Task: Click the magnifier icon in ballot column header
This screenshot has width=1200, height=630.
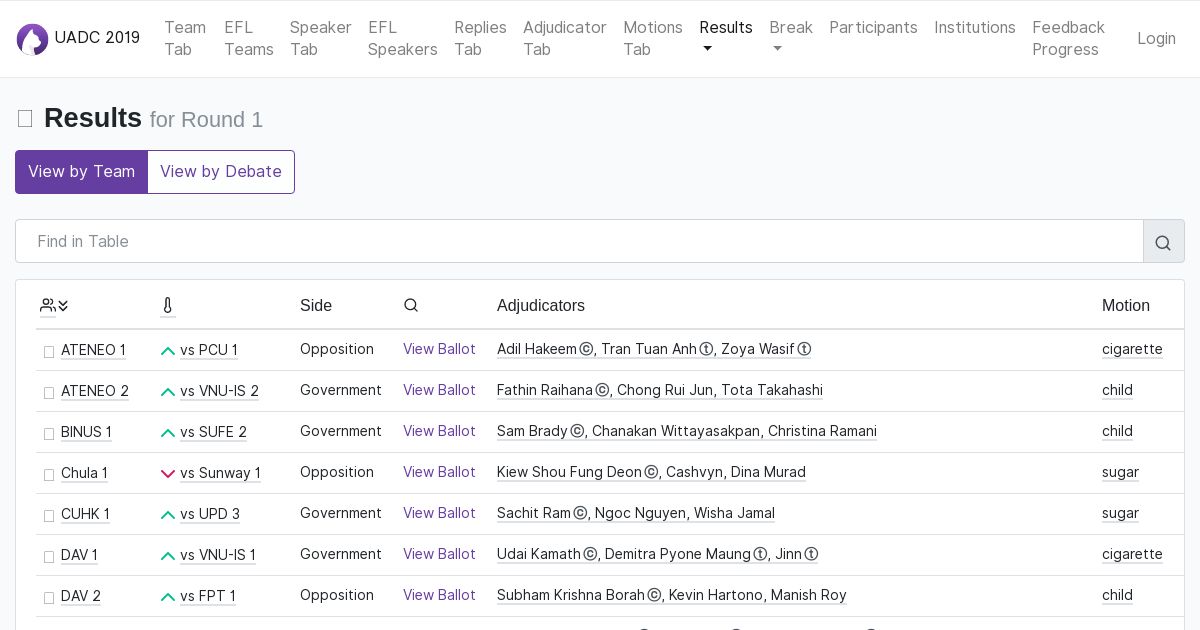Action: 411,306
